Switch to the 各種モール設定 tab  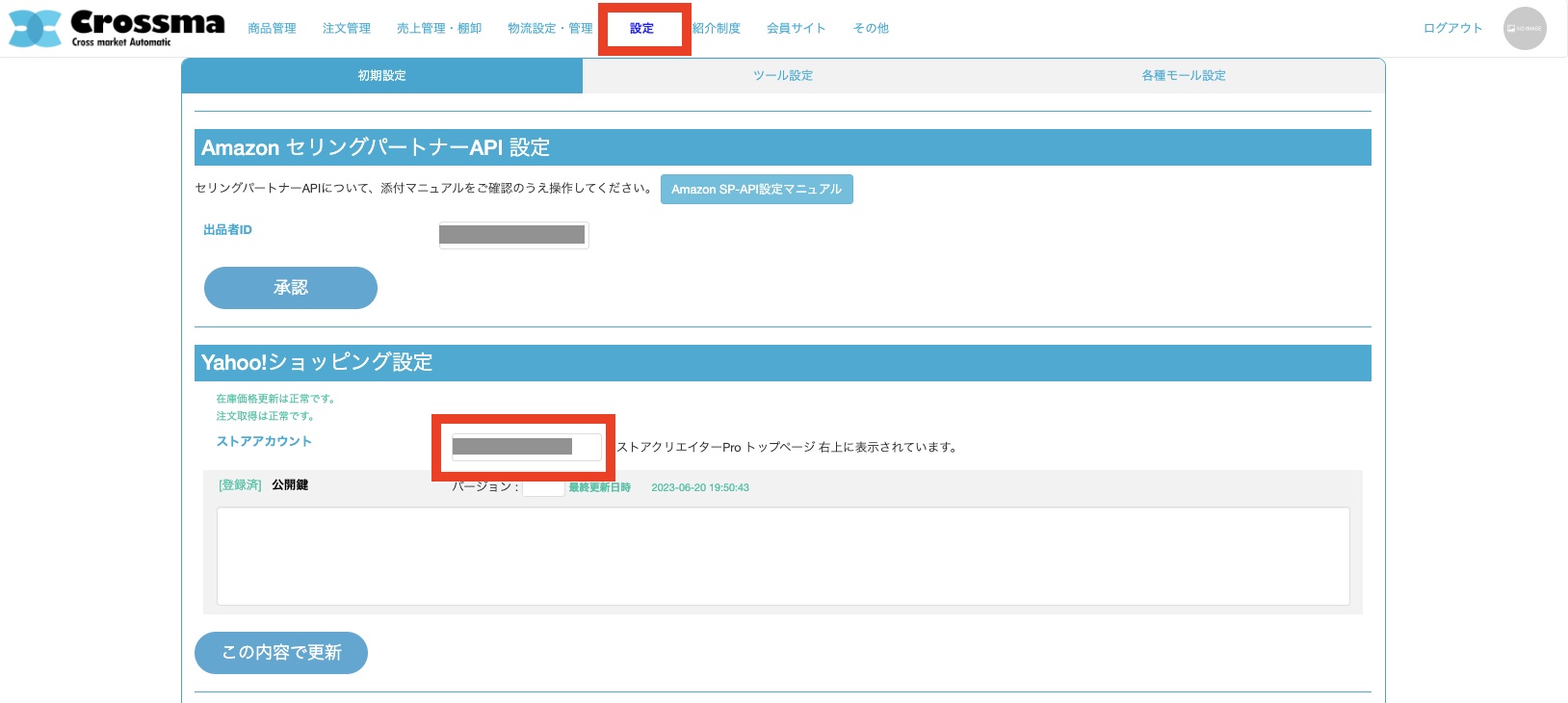coord(1184,75)
